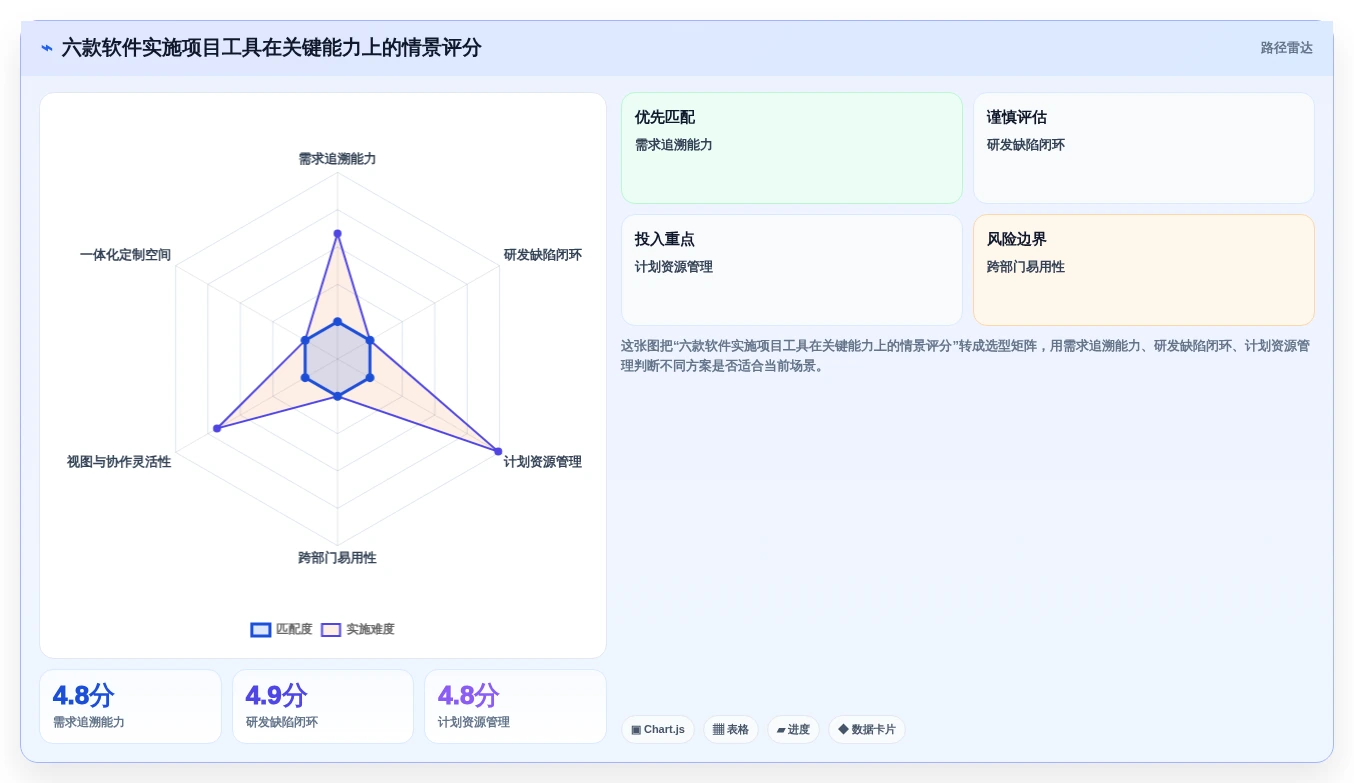
Task: Click the 需求追溯能力 radar axis label
Action: point(337,158)
